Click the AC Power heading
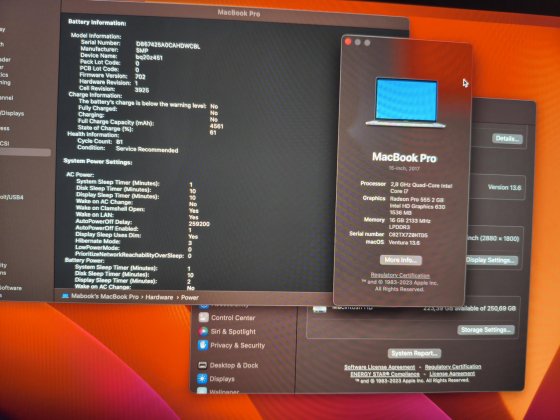This screenshot has height=420, width=560. tap(80, 175)
